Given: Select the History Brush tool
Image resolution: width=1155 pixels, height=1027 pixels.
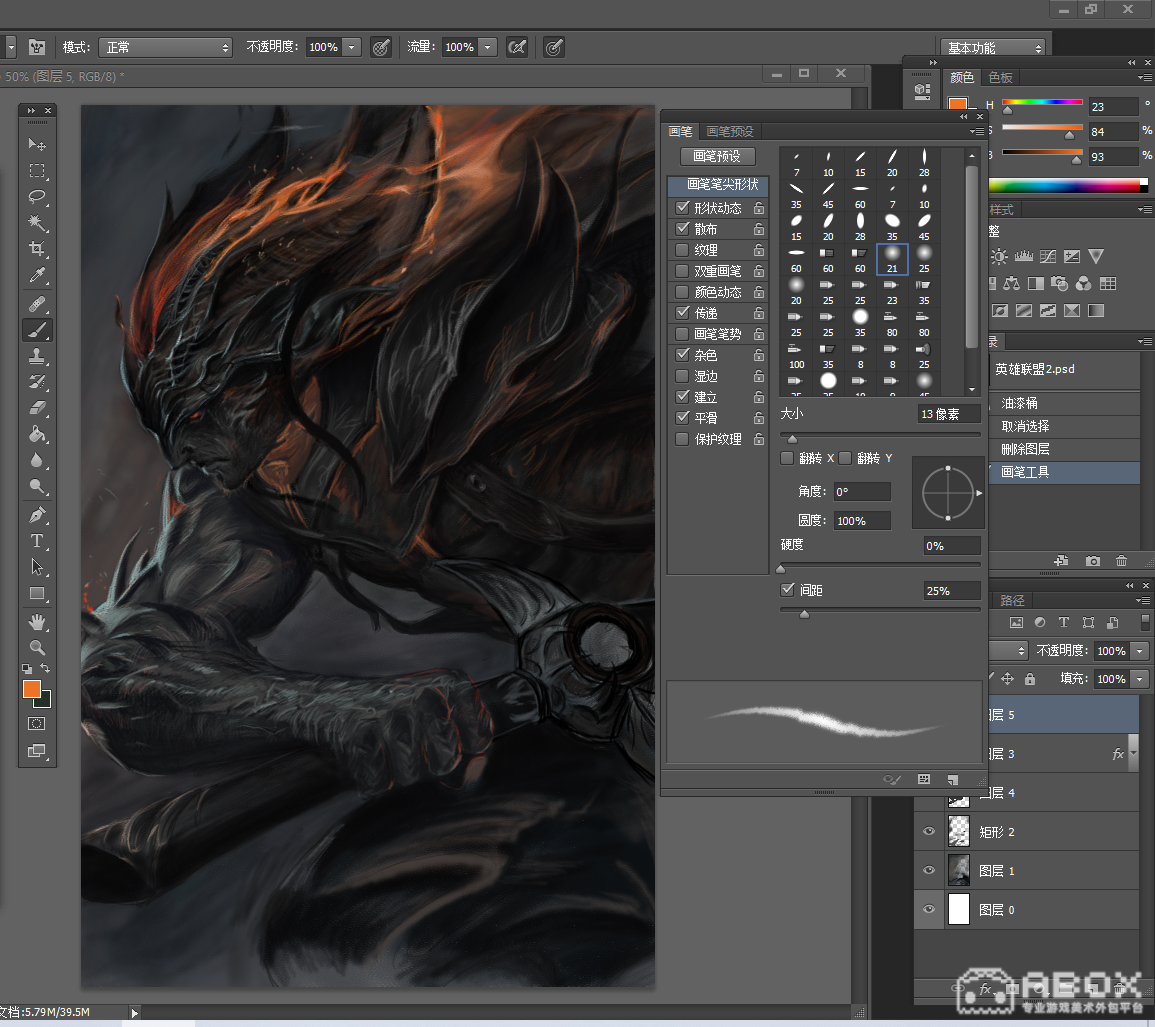Looking at the screenshot, I should 37,382.
